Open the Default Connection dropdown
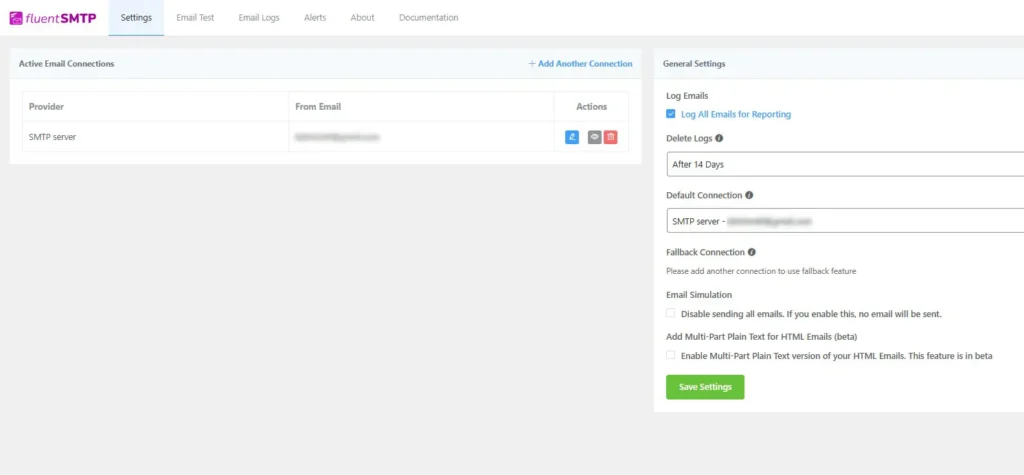1024x475 pixels. point(845,221)
